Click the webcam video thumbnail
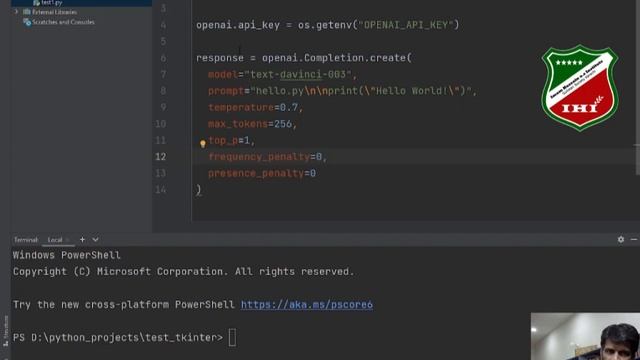Screen dimensions: 640x360 (585, 336)
